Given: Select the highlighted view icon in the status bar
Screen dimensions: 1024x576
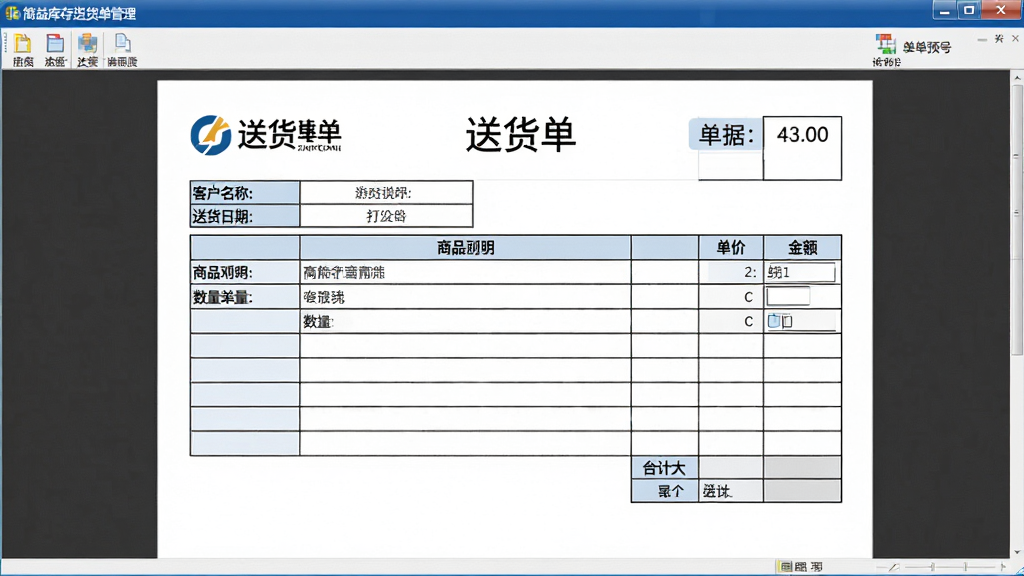Looking at the screenshot, I should click(786, 566).
